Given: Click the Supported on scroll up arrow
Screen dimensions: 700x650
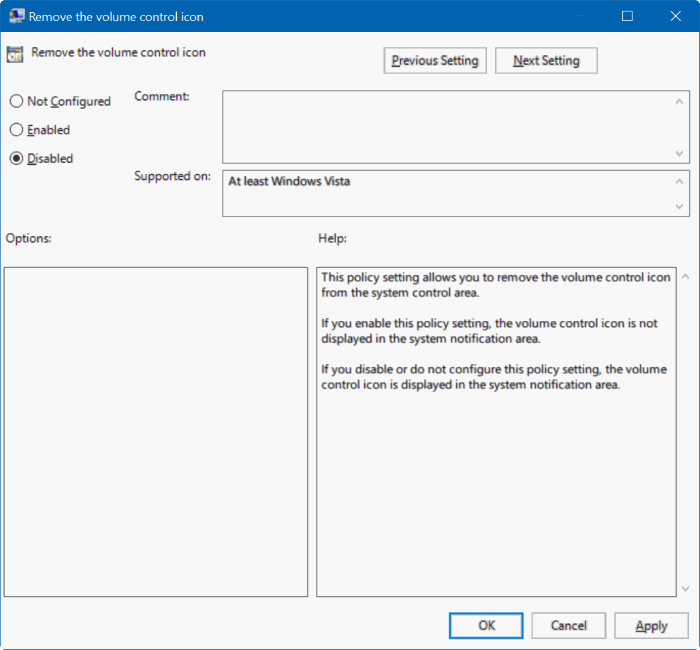Looking at the screenshot, I should tap(680, 182).
